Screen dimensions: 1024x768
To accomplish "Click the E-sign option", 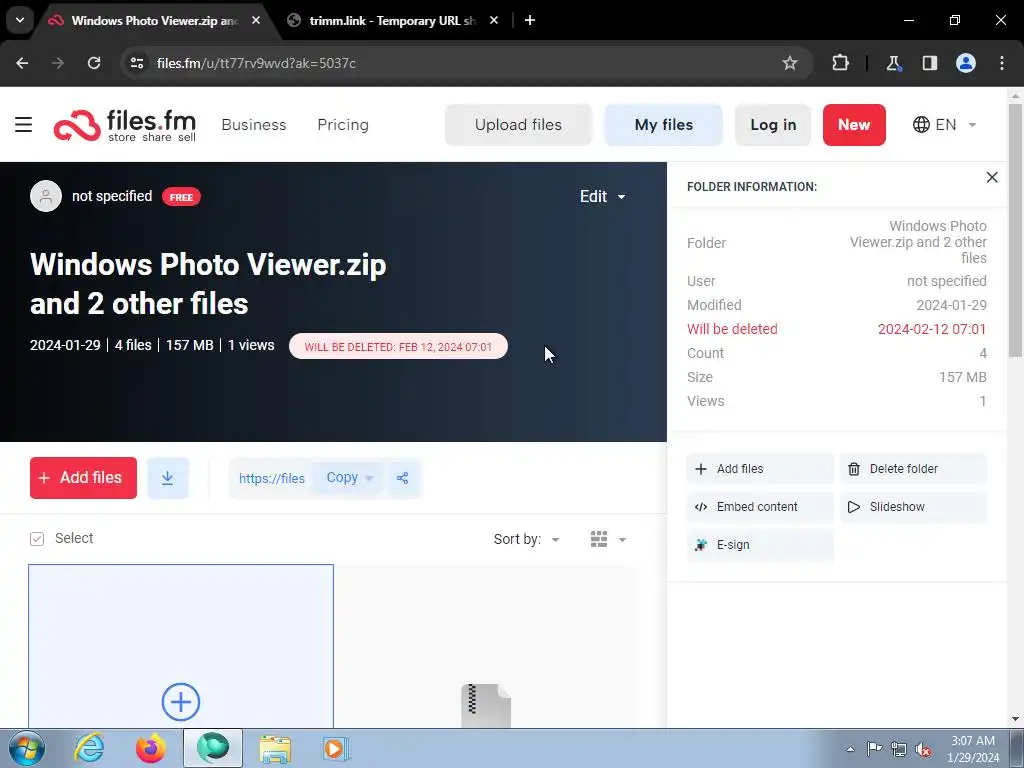I will [760, 545].
